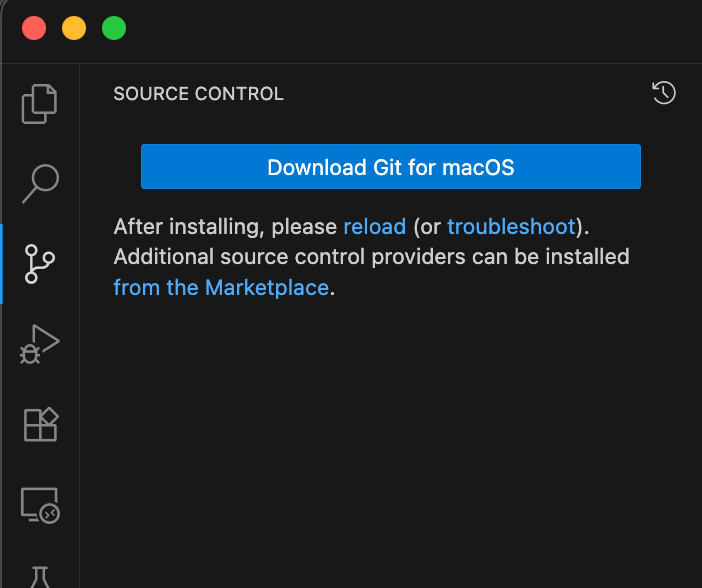Screen dimensions: 702x588
Task: Click the reload link
Action: 375,226
